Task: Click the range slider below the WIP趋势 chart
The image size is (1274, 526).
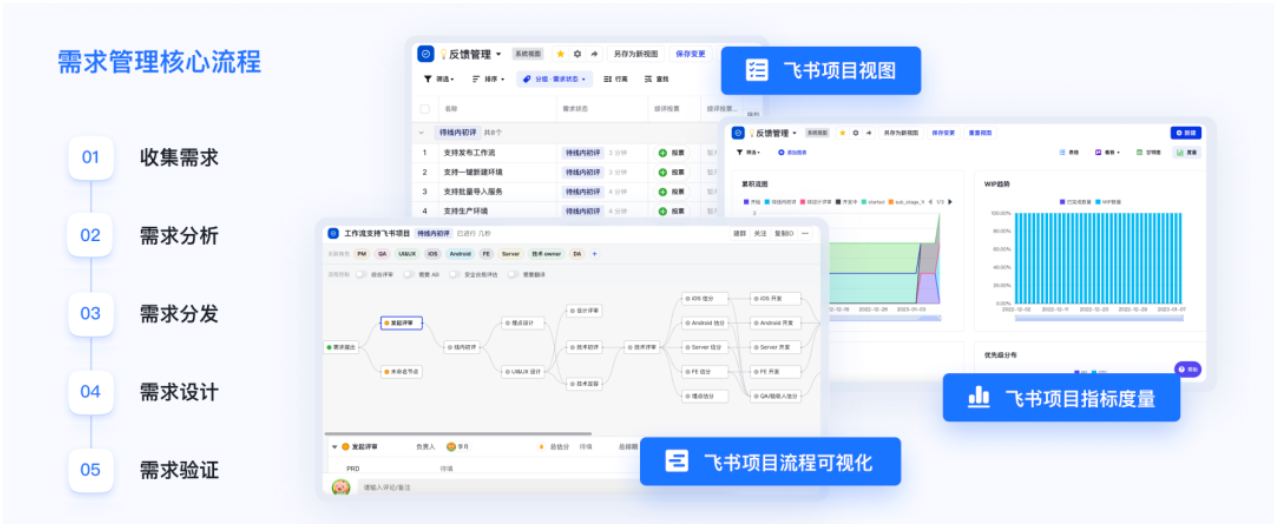Action: pos(1100,316)
